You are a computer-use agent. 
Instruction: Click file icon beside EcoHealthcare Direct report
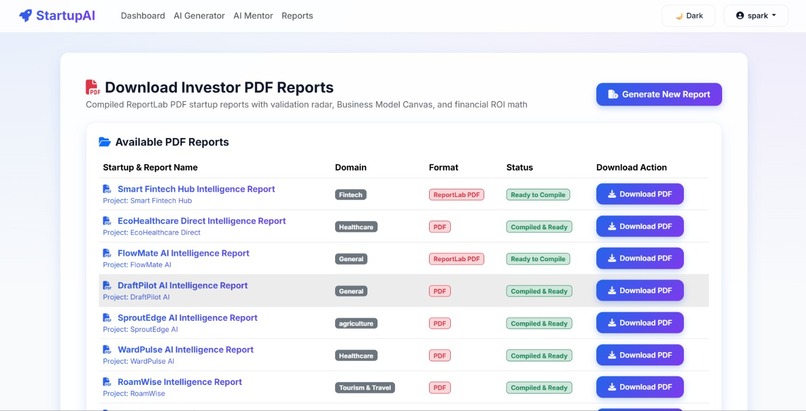coord(107,221)
